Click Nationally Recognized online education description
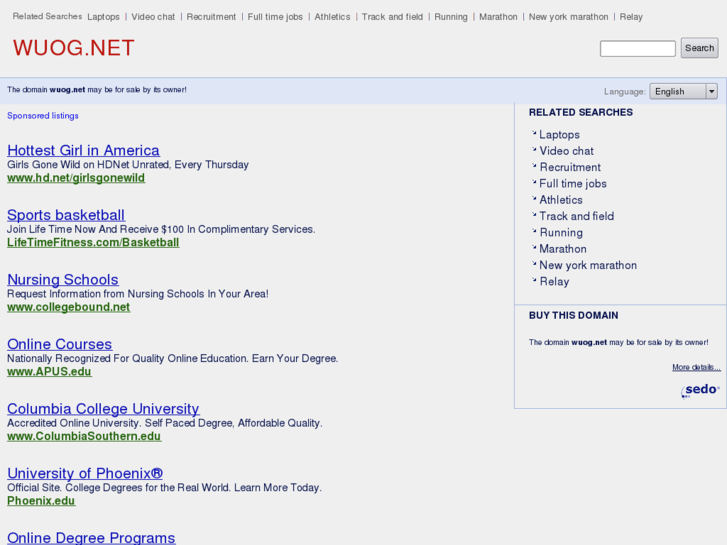The height and width of the screenshot is (545, 727). (172, 359)
